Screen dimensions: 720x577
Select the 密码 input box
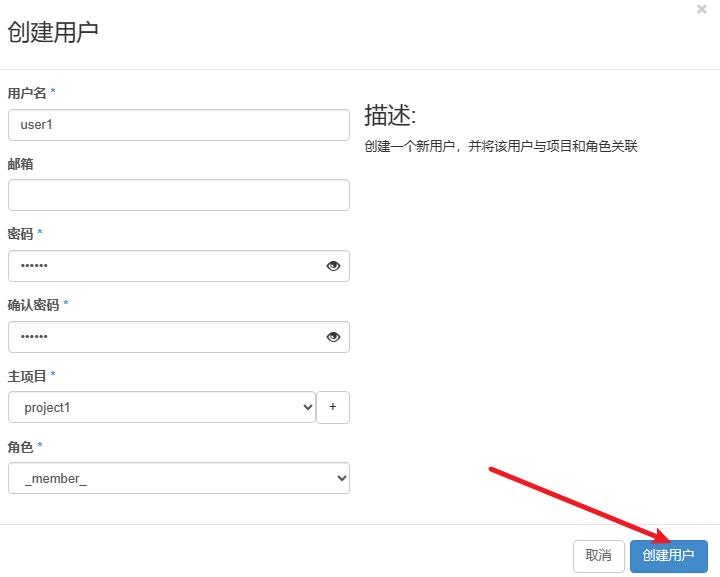165,266
